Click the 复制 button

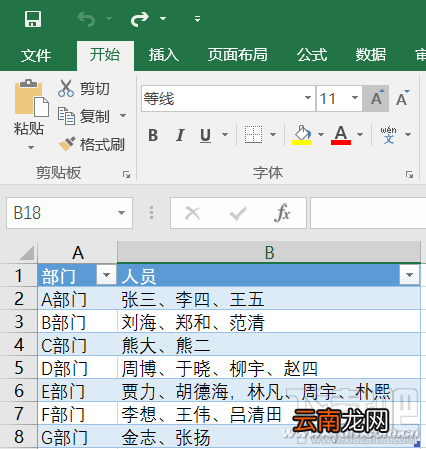[x=84, y=116]
